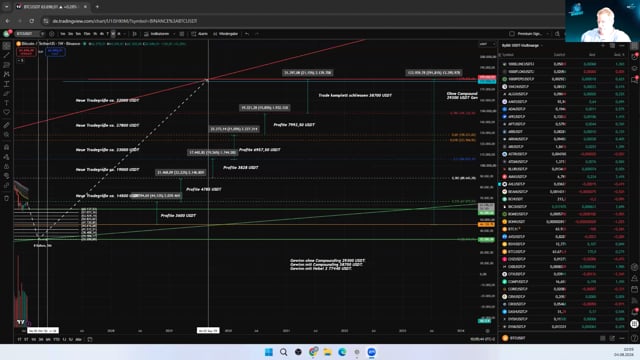Open Windows taskbar search
Image resolution: width=640 pixels, height=360 pixels.
[283, 352]
